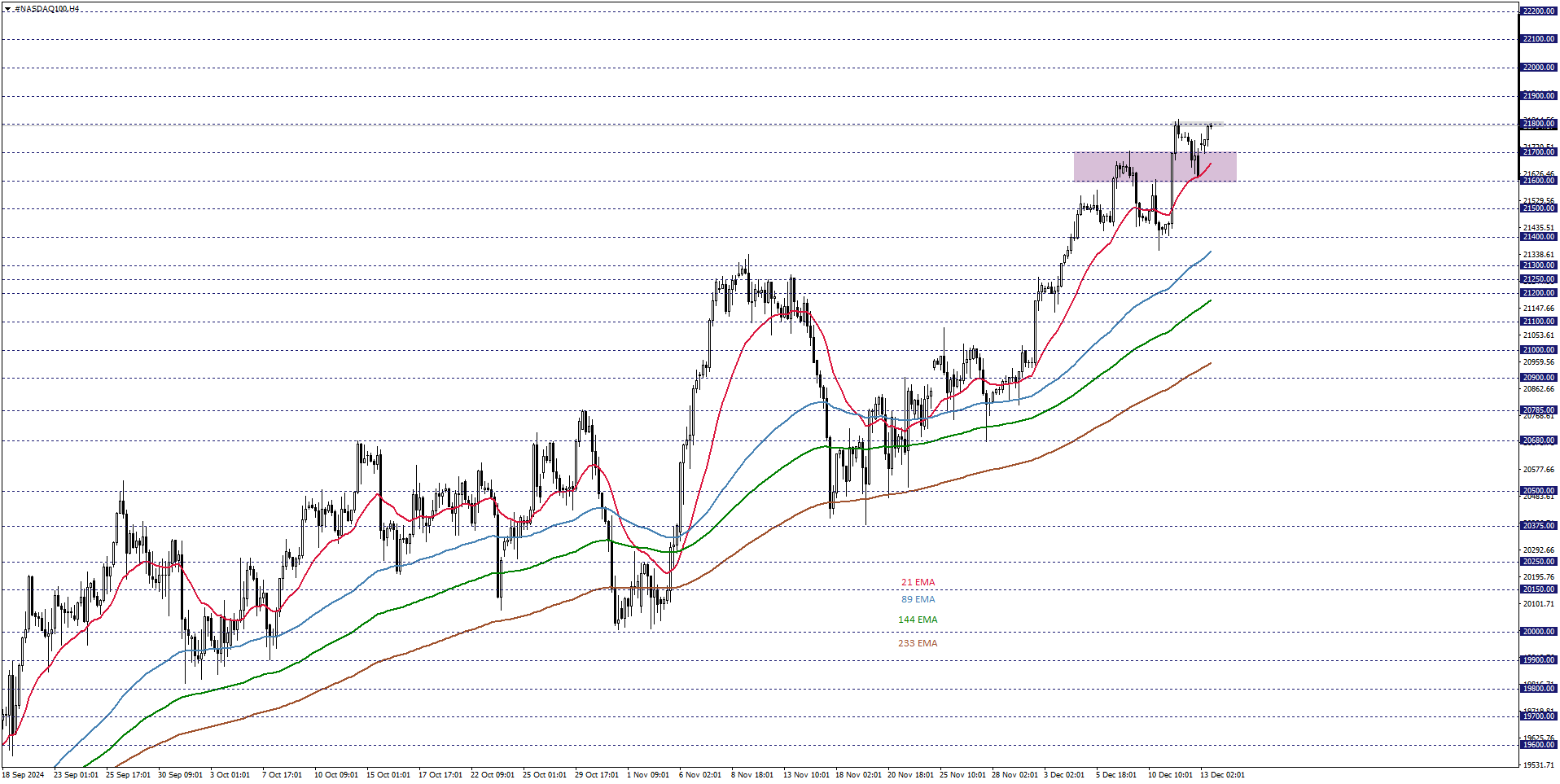Click the 21300.00 price level label

(x=1538, y=265)
